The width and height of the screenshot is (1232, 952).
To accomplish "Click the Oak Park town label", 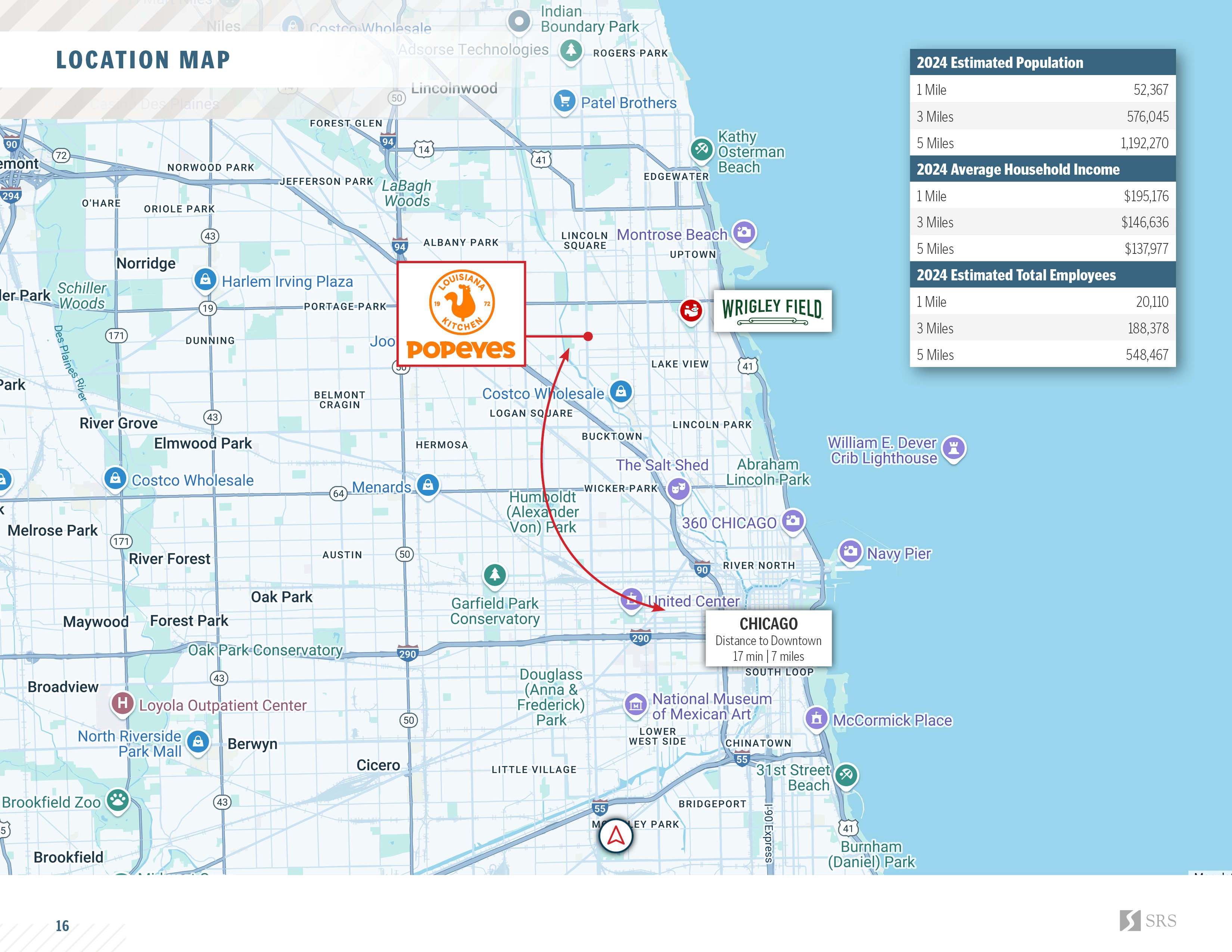I will (x=281, y=597).
